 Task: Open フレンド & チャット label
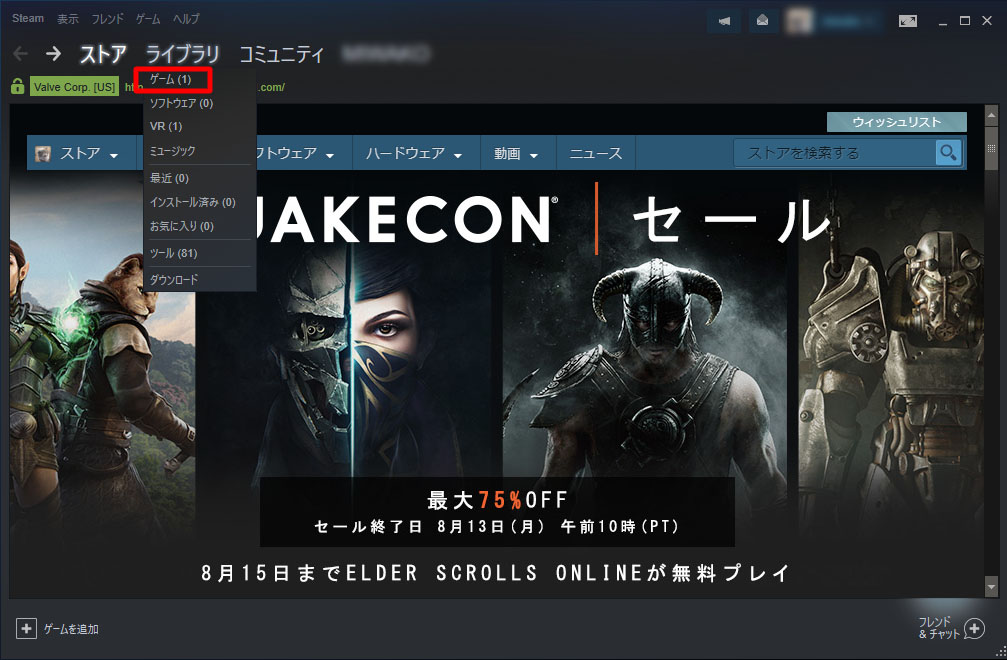point(939,628)
